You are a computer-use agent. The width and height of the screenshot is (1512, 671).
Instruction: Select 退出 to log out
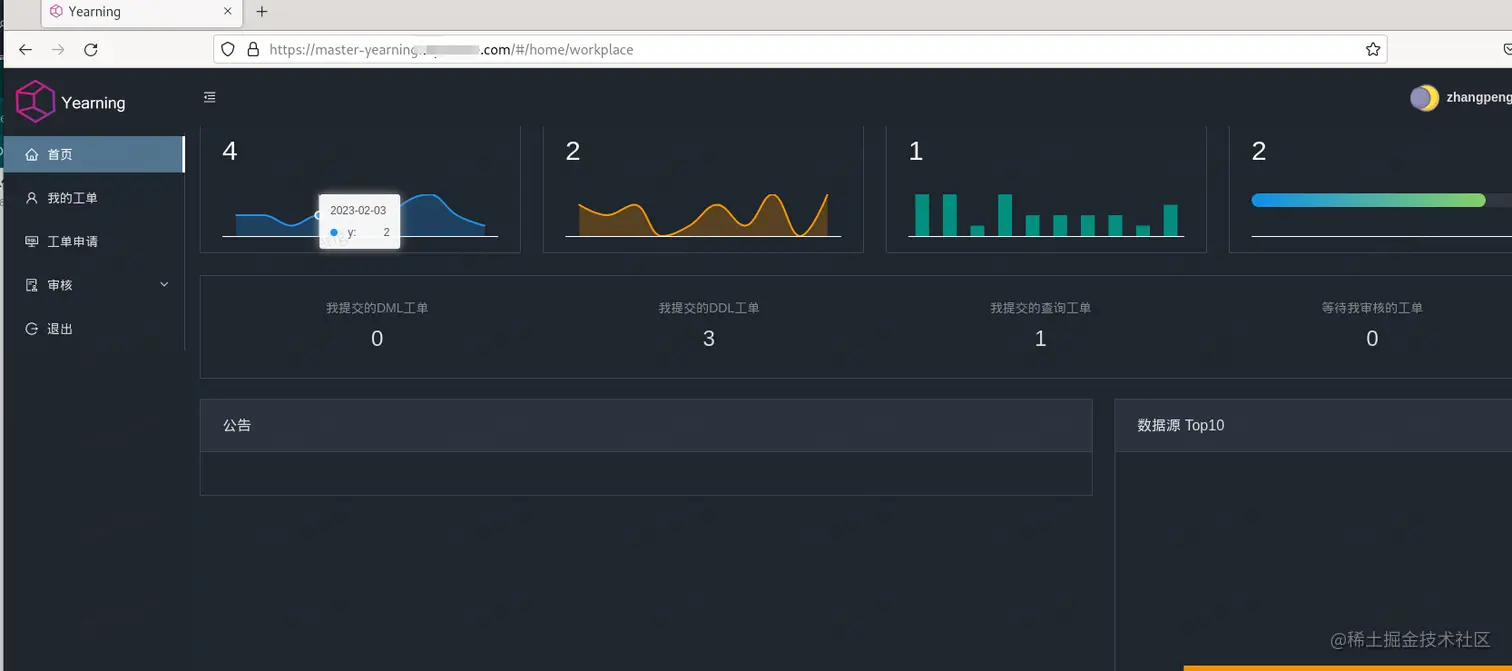[94, 329]
